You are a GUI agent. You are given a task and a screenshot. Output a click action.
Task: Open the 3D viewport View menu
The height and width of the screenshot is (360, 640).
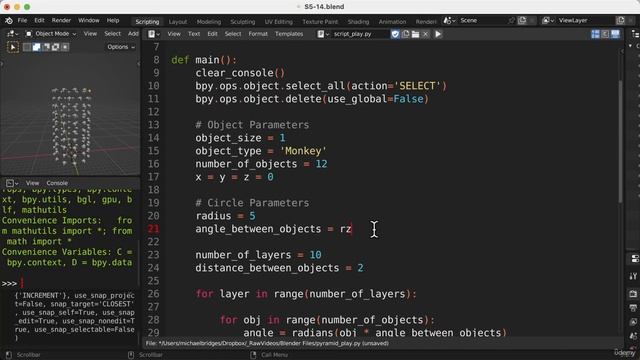[90, 34]
